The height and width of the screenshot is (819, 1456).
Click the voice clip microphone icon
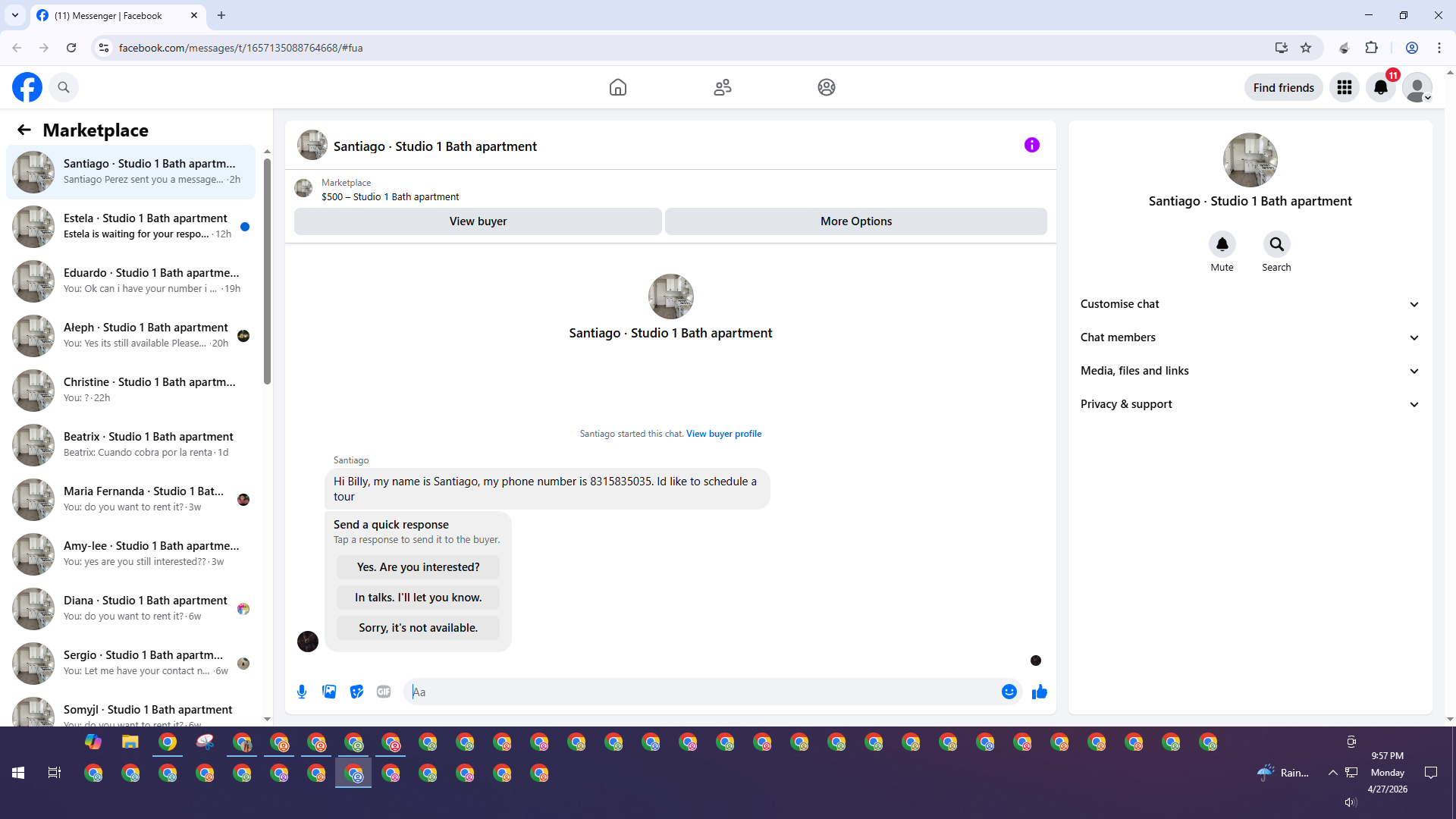click(302, 692)
